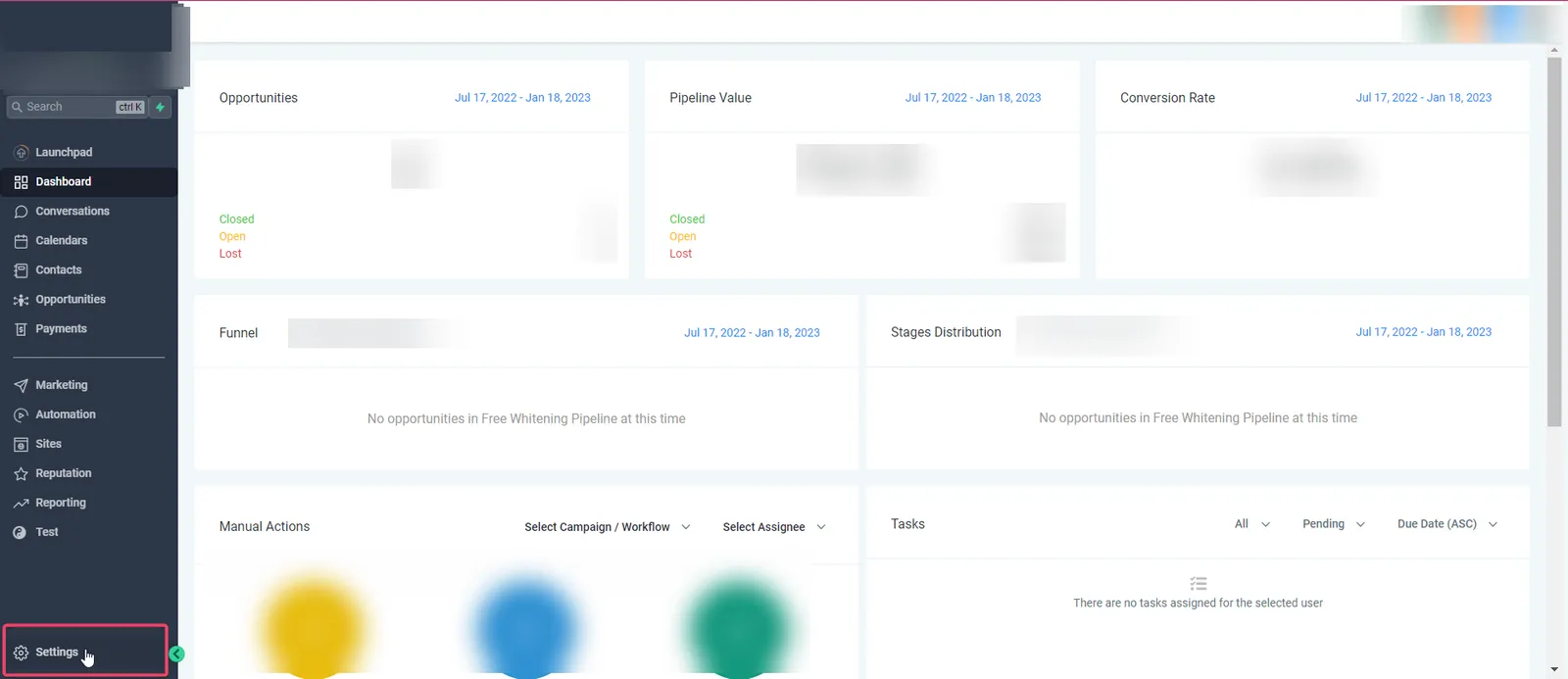Change the Conversion Rate date range

pos(1423,98)
